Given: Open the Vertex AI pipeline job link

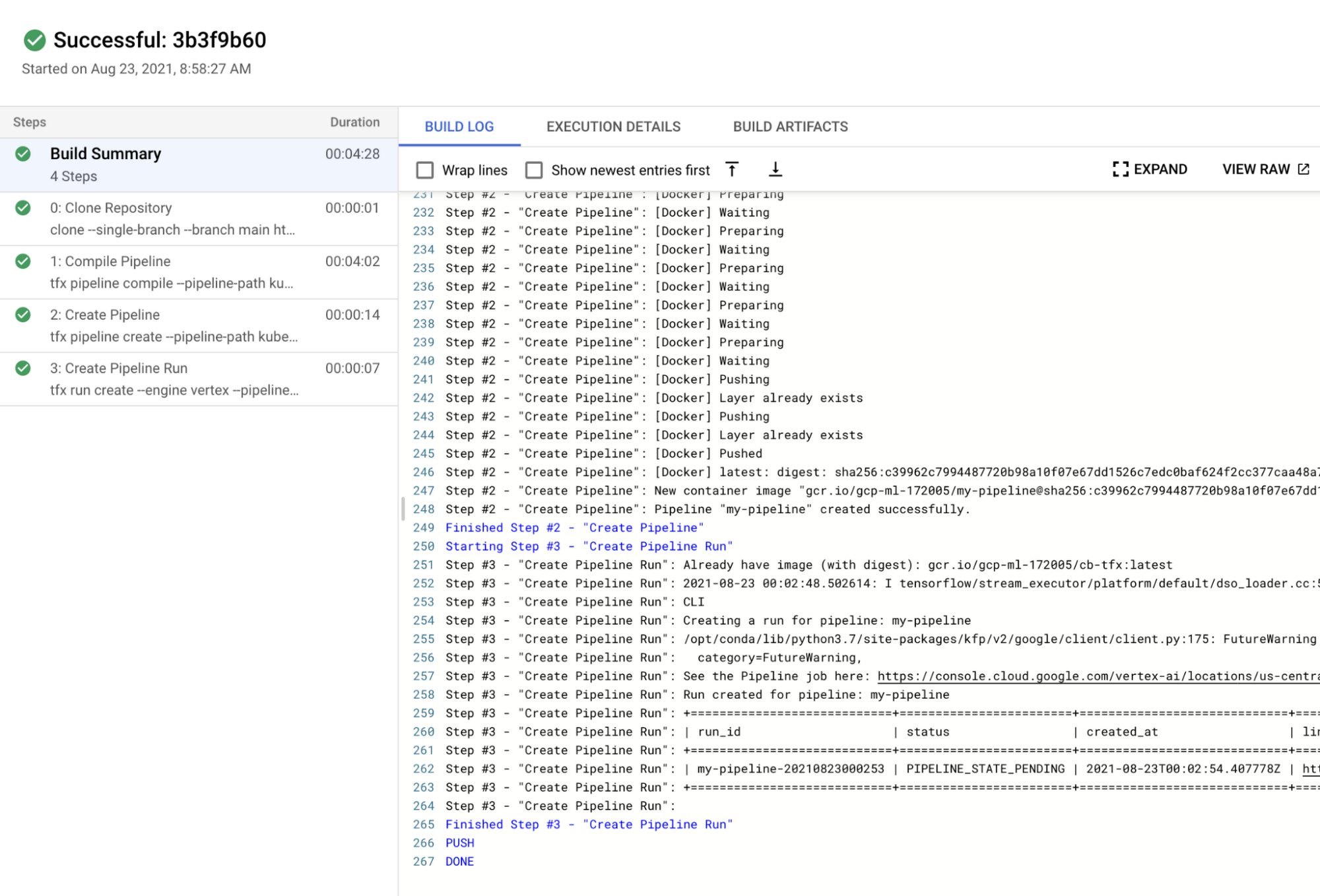Looking at the screenshot, I should click(x=1098, y=676).
